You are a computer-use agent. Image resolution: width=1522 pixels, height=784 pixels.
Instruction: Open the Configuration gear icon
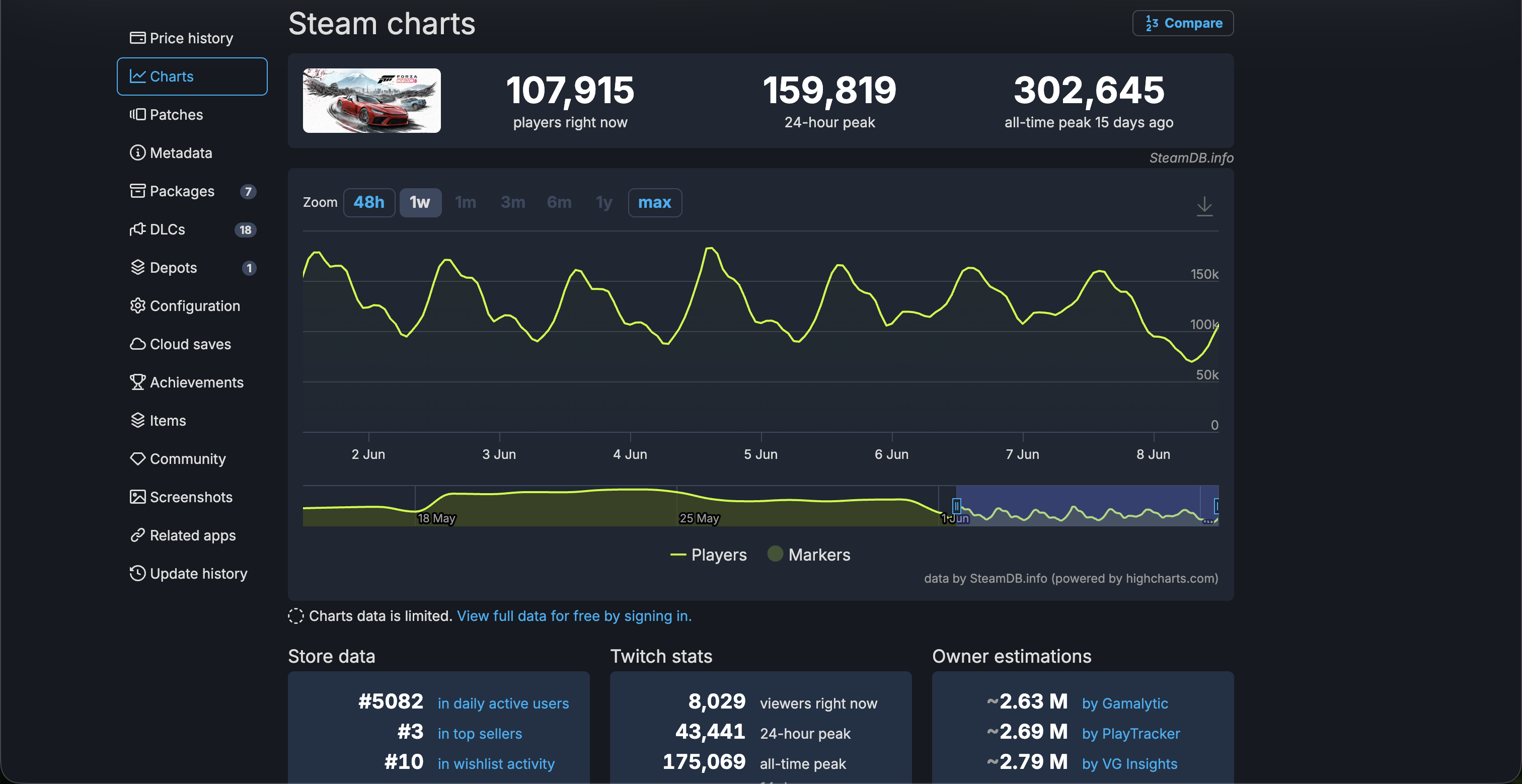coord(137,305)
